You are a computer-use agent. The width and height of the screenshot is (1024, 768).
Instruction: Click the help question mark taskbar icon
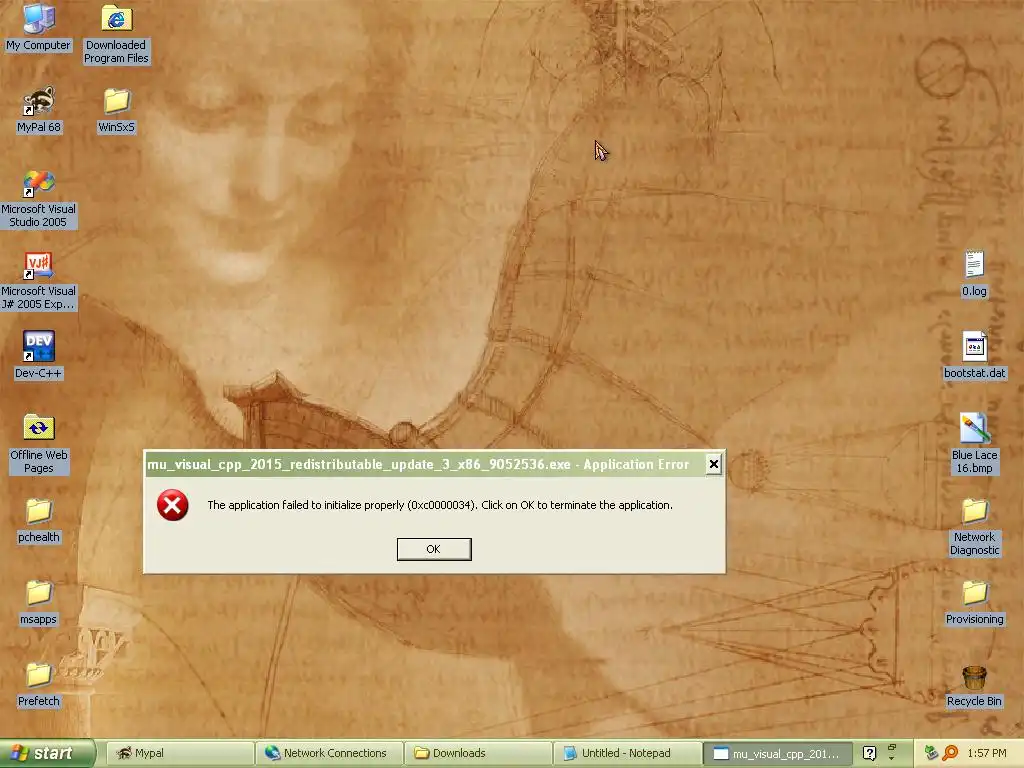[x=869, y=753]
